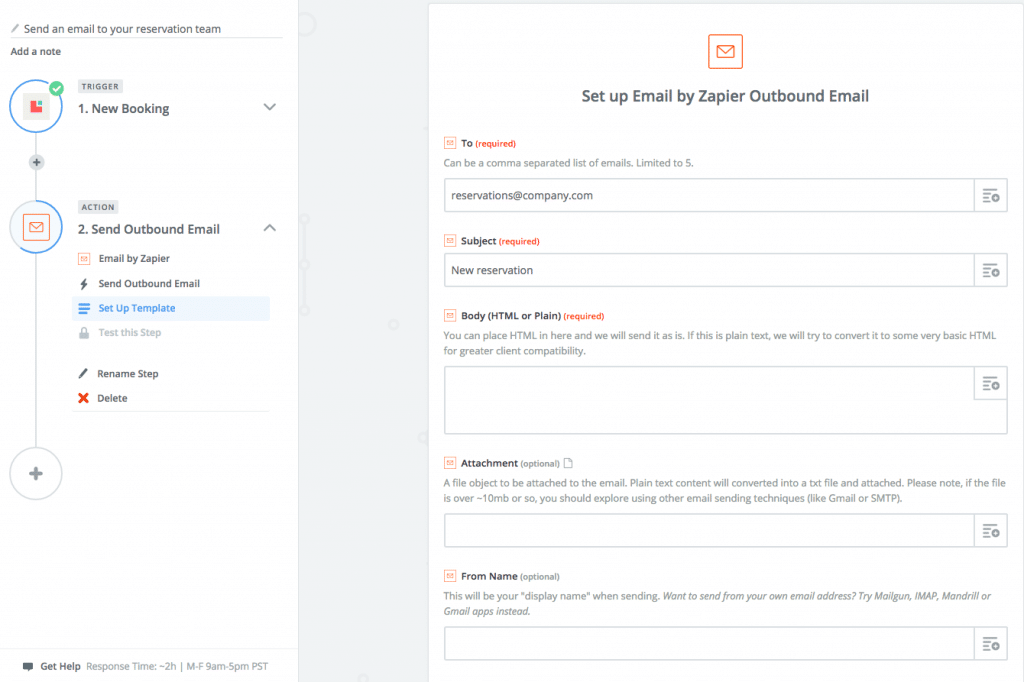Screen dimensions: 1024x682
Task: Click the small envelope icon beside To label
Action: tap(450, 142)
